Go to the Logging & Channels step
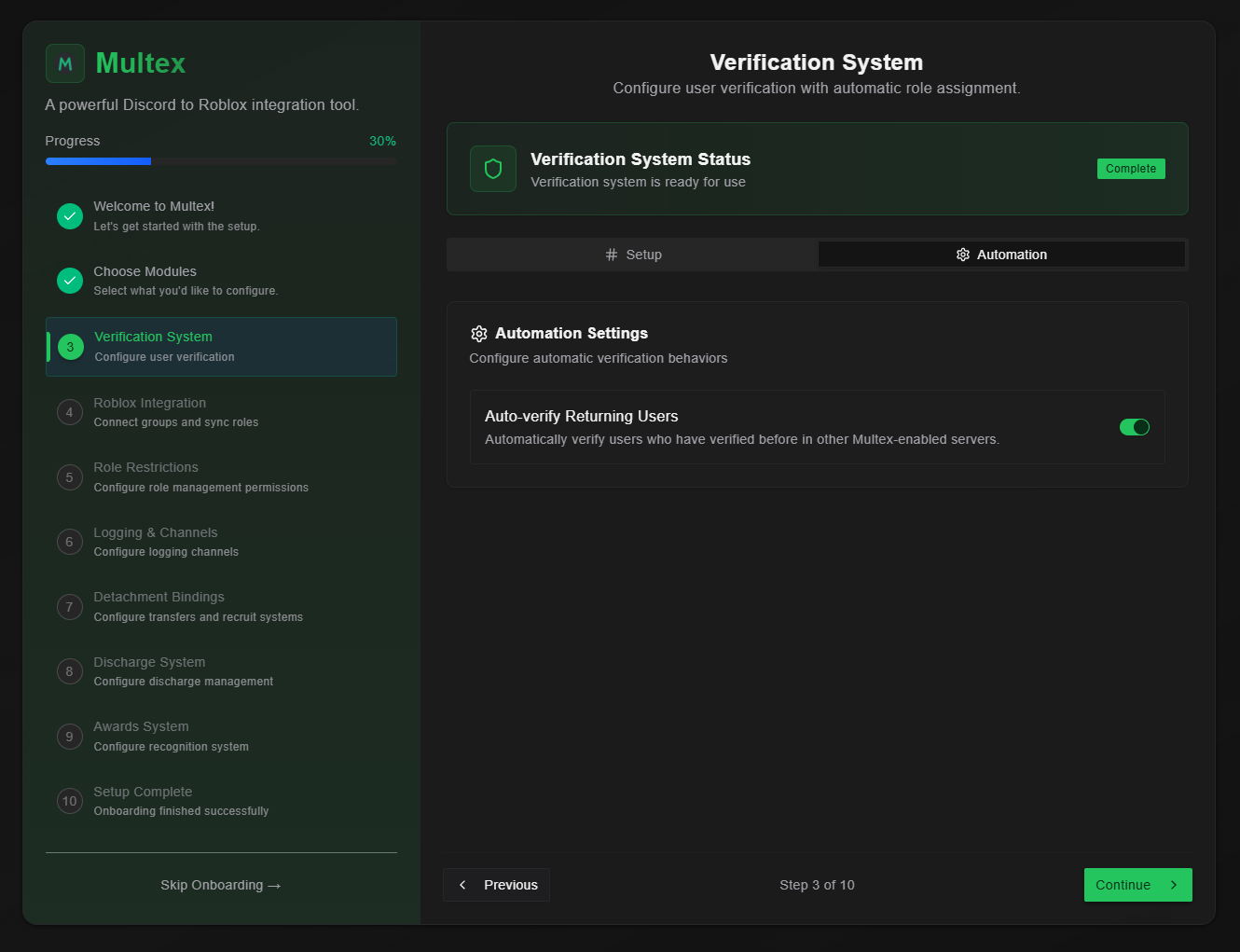 click(x=221, y=542)
